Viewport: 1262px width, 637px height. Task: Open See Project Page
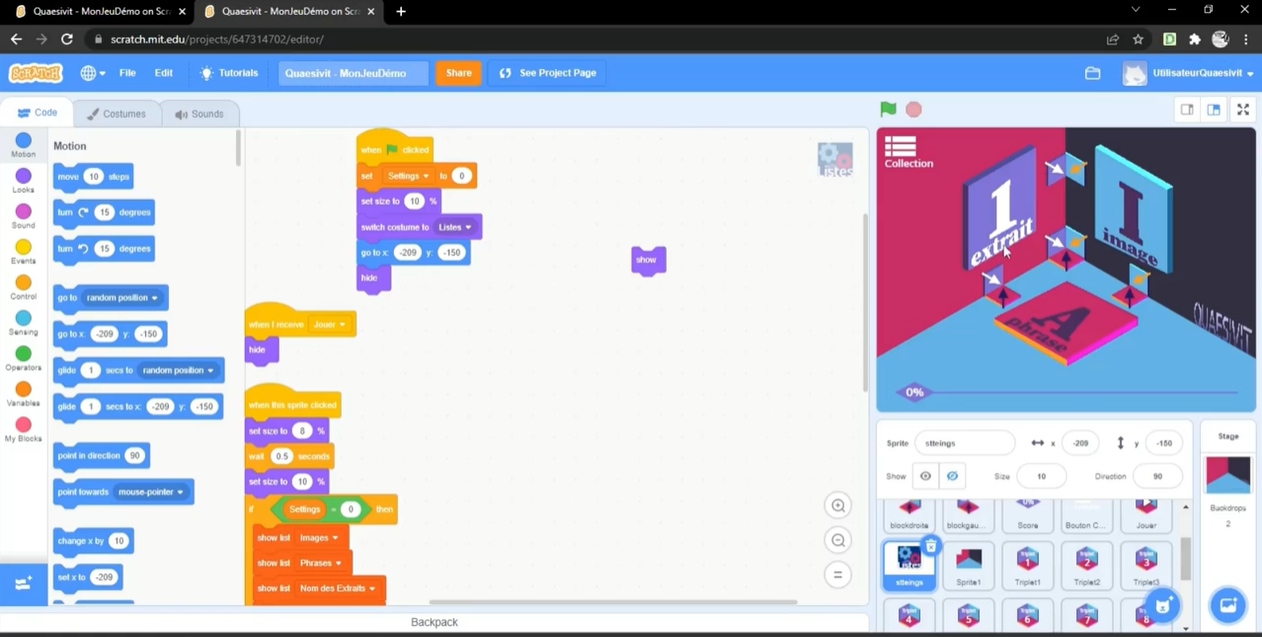coord(548,73)
